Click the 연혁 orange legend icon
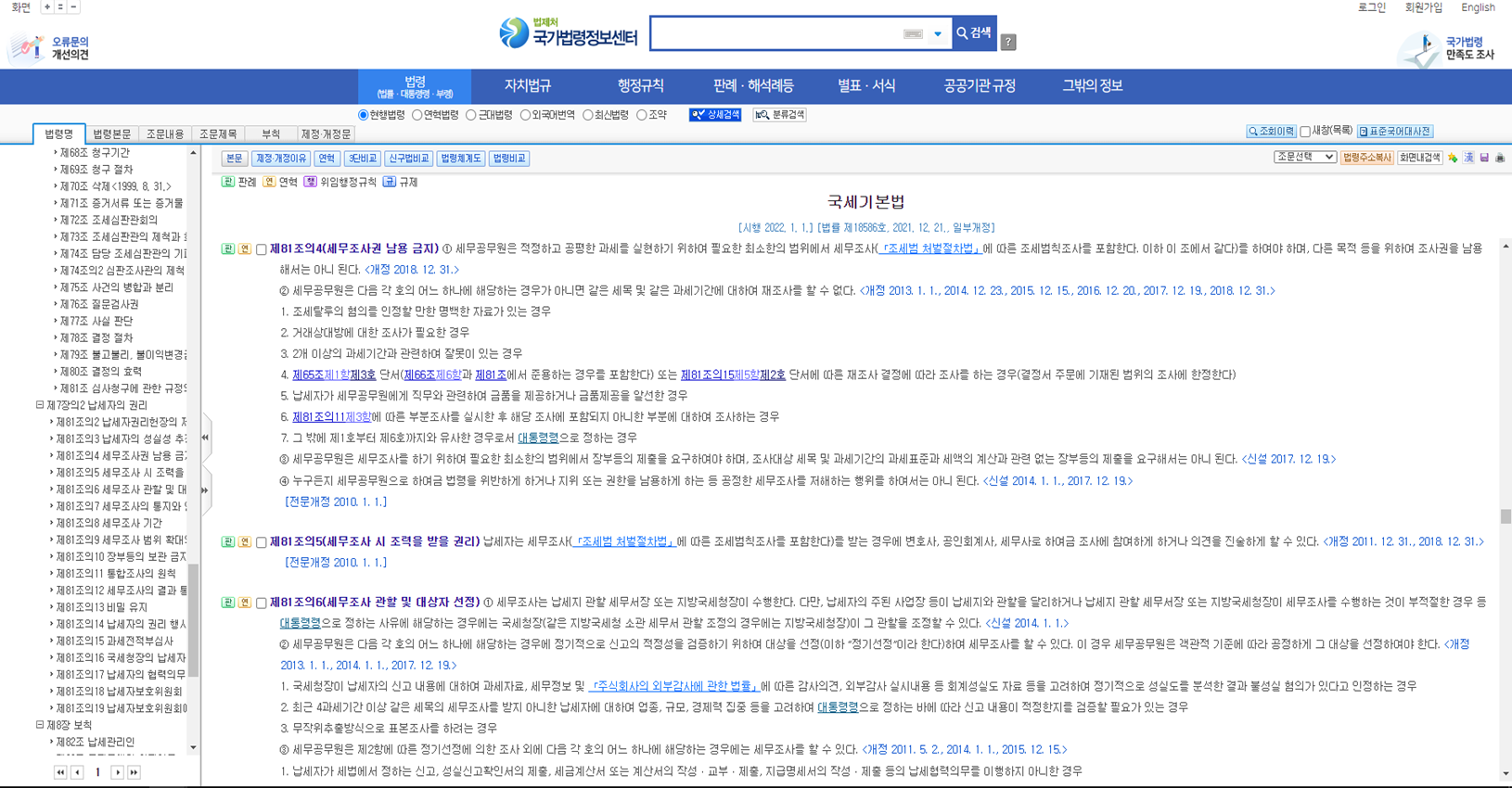 (269, 182)
